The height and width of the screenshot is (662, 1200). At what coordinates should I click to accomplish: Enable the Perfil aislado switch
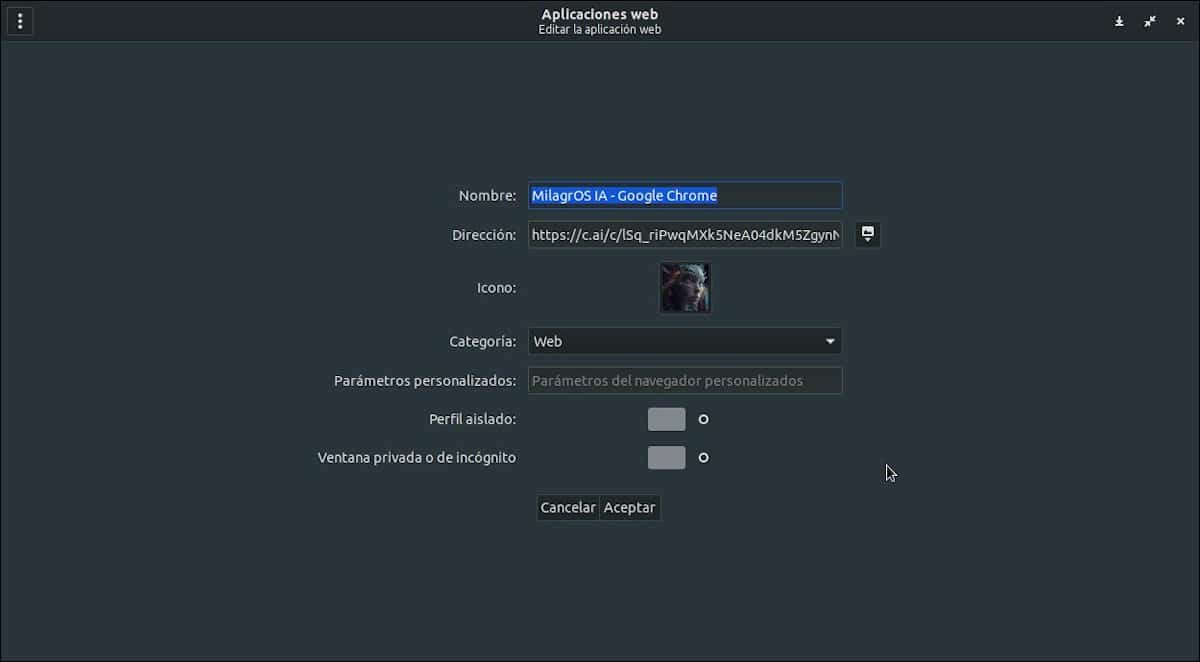(666, 419)
